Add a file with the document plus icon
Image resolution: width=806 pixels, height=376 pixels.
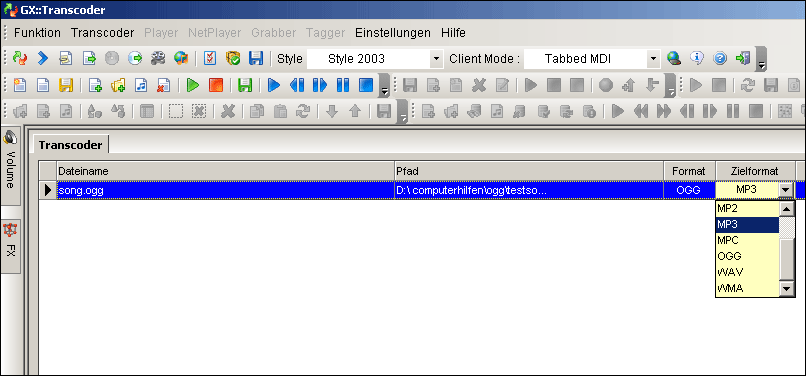coord(95,85)
